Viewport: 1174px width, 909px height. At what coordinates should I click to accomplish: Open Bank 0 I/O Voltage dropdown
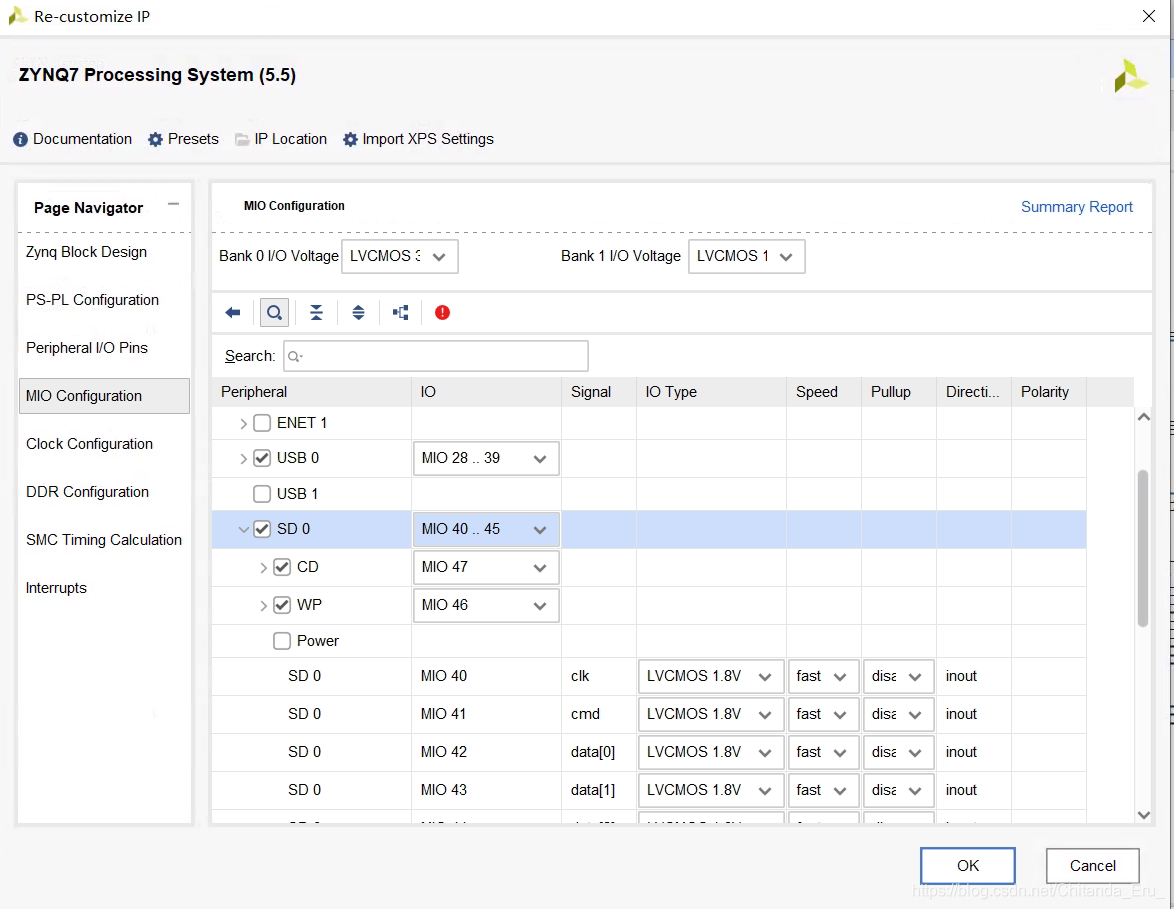tap(400, 256)
